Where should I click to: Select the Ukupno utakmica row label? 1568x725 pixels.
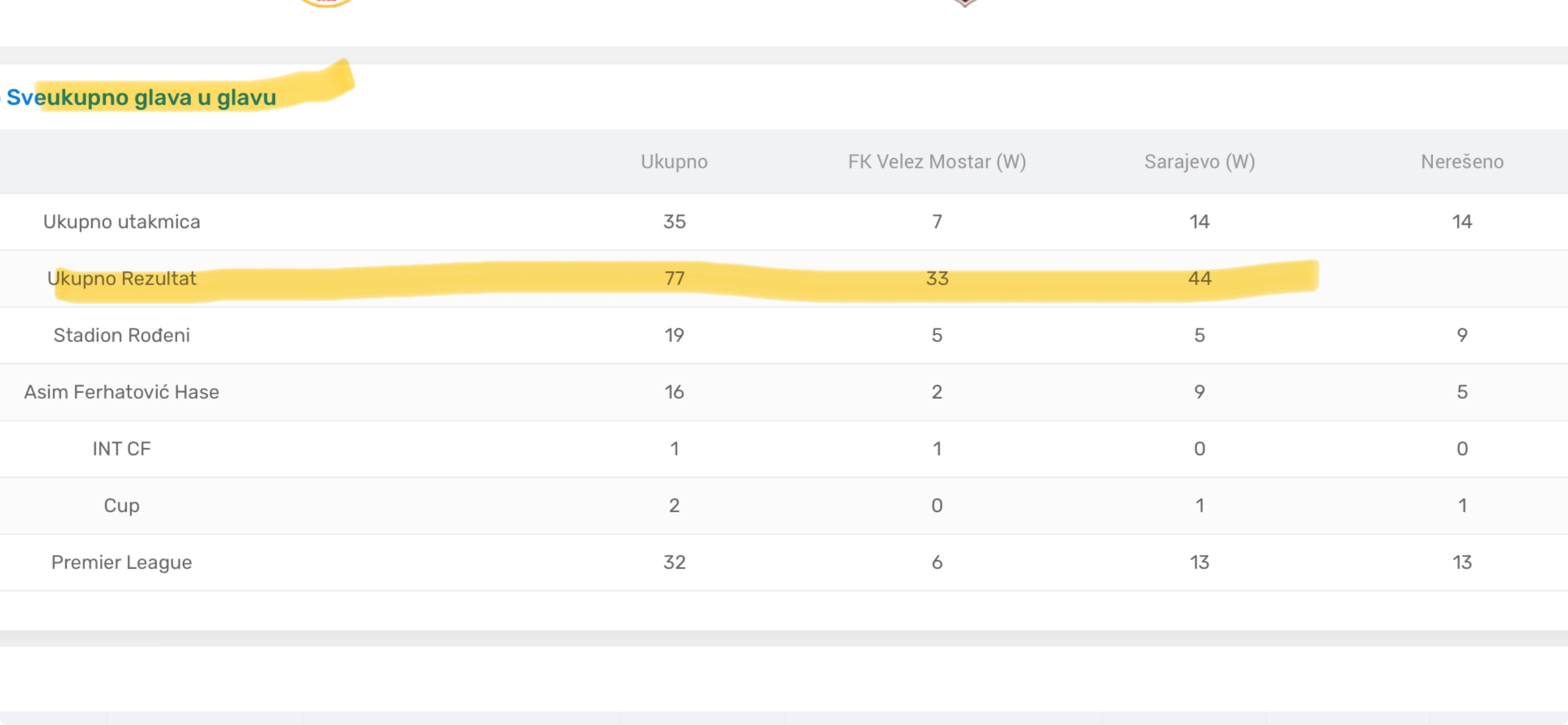click(122, 221)
